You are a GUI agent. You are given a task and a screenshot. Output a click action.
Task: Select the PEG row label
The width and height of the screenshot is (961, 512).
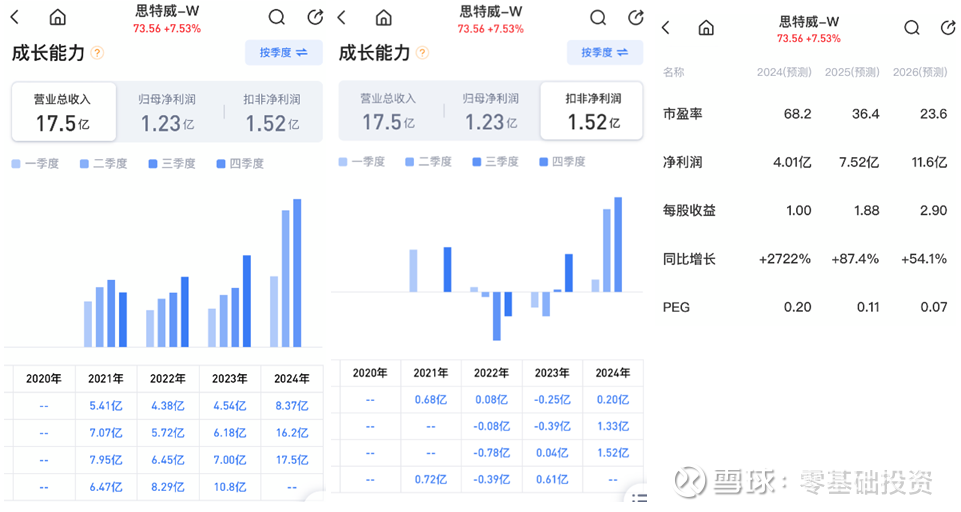click(676, 307)
